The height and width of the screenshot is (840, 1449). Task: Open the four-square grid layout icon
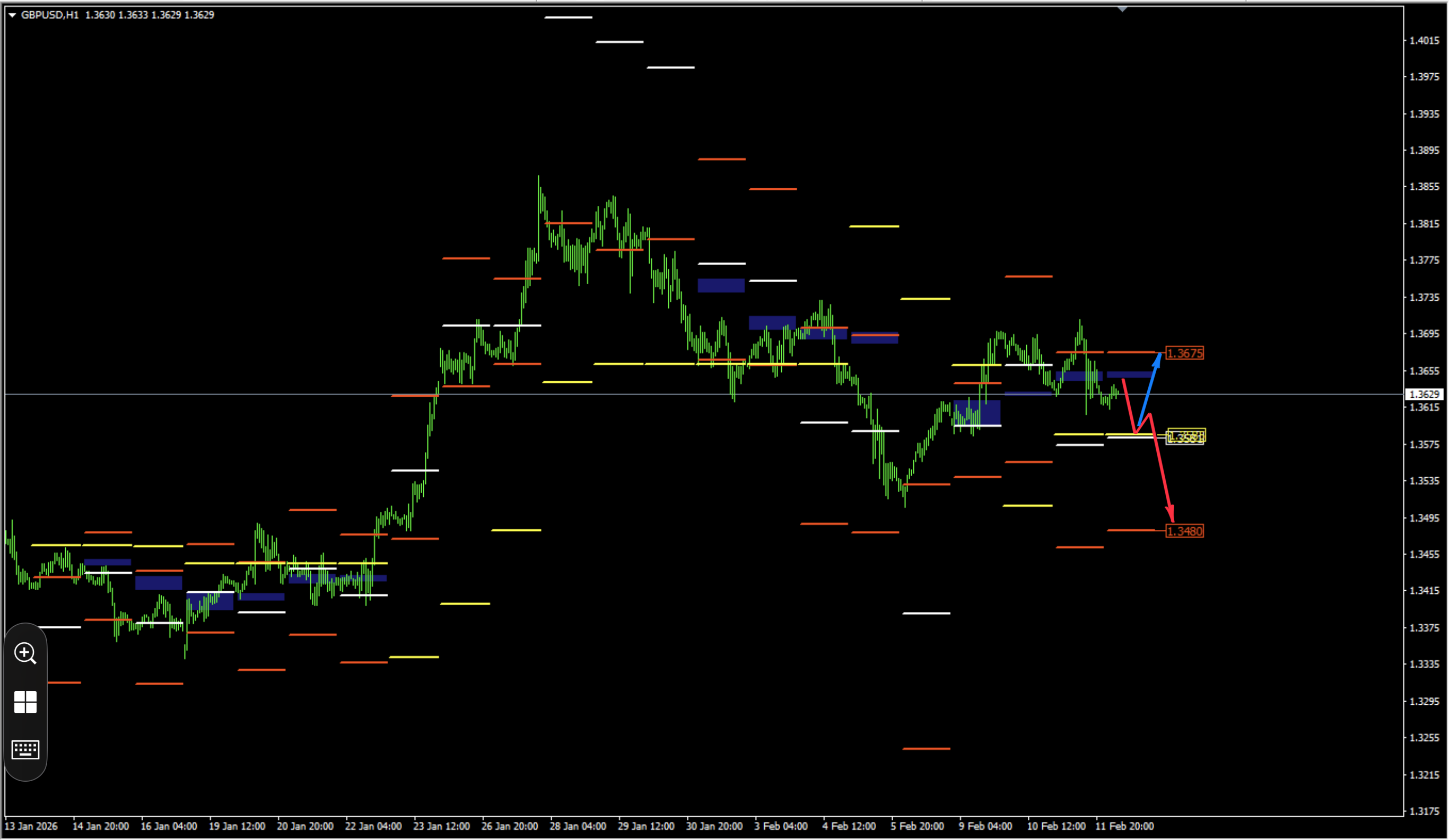coord(25,702)
